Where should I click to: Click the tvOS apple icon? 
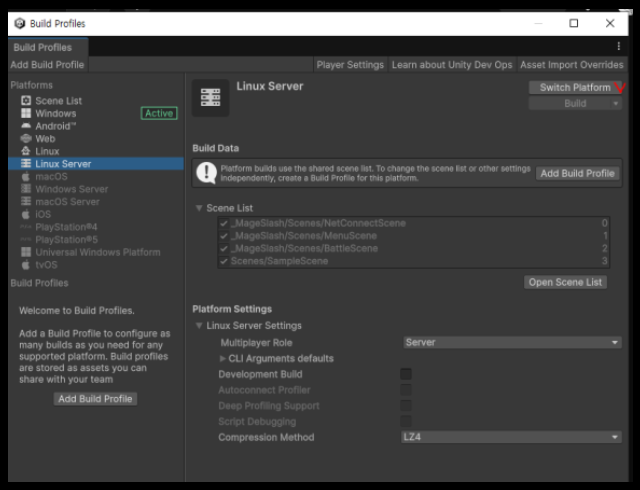[x=26, y=265]
